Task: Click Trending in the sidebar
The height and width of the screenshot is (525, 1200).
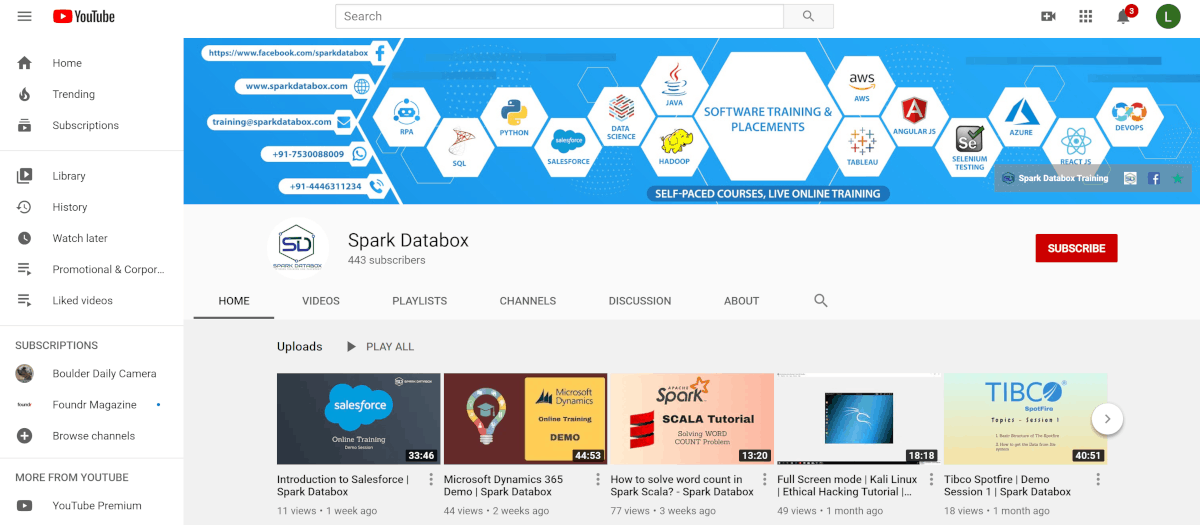Action: [74, 94]
